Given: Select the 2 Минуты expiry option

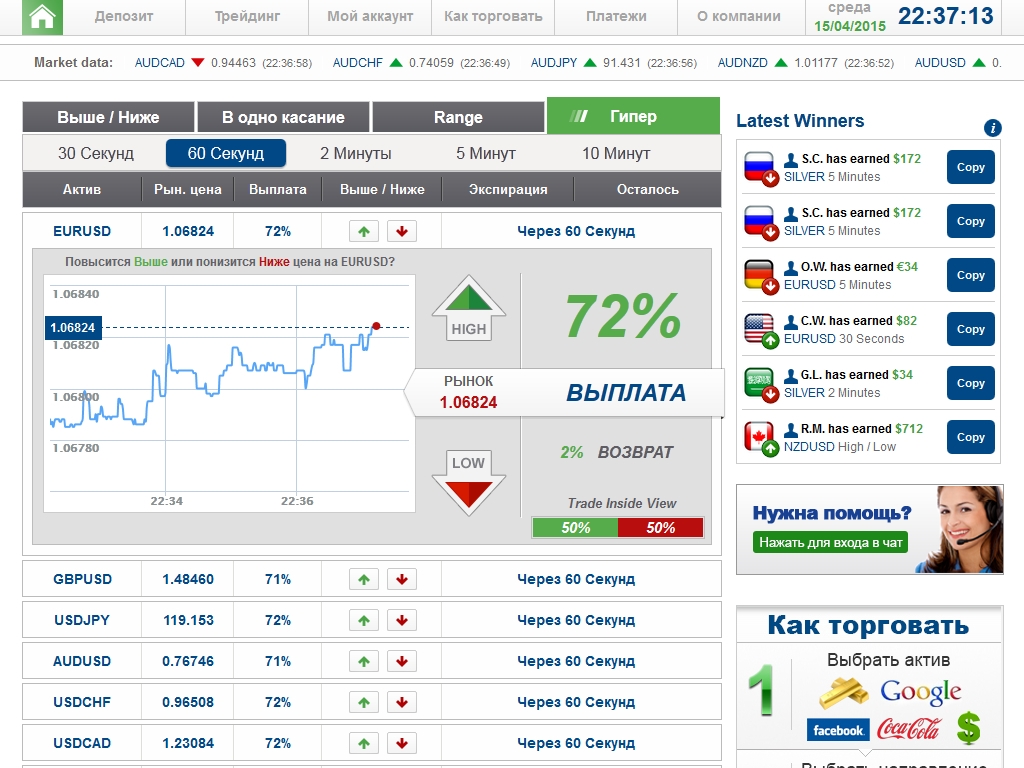Looking at the screenshot, I should 356,153.
